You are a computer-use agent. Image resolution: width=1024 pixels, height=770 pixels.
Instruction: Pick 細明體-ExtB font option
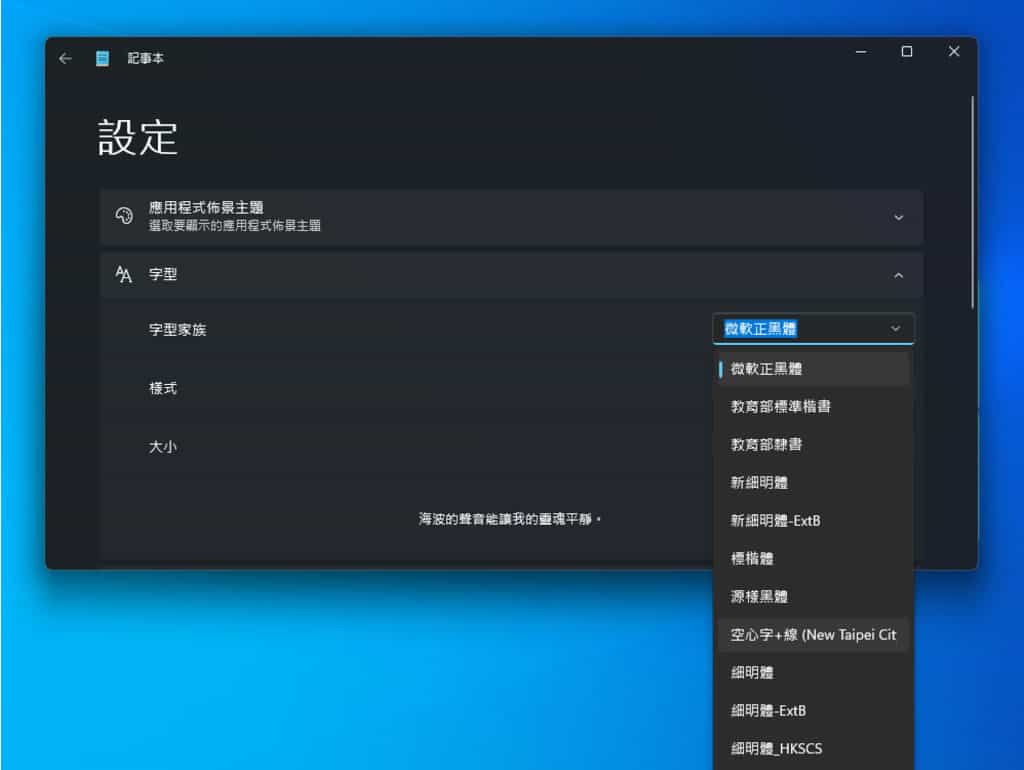813,711
